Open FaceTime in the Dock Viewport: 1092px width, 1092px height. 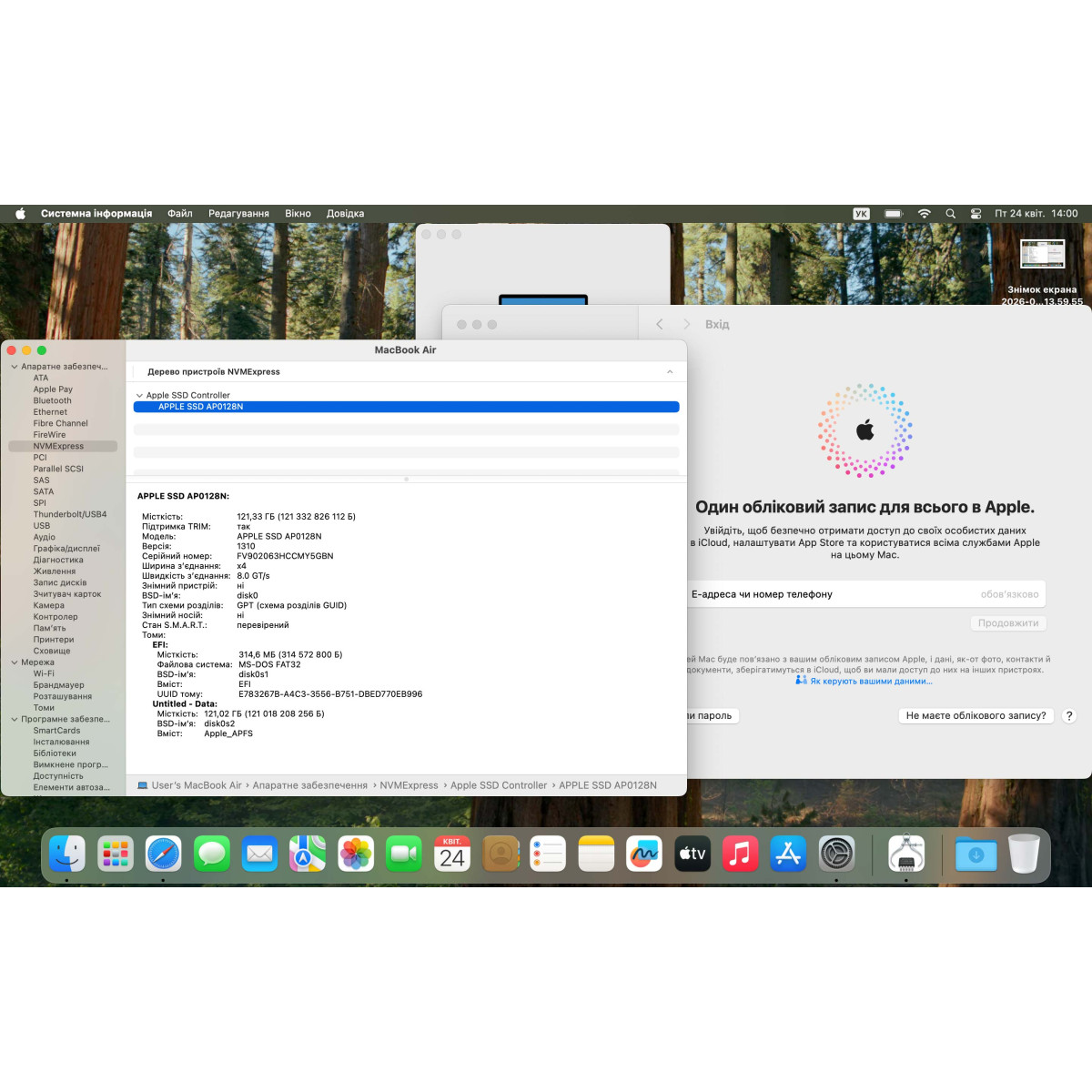coord(404,854)
